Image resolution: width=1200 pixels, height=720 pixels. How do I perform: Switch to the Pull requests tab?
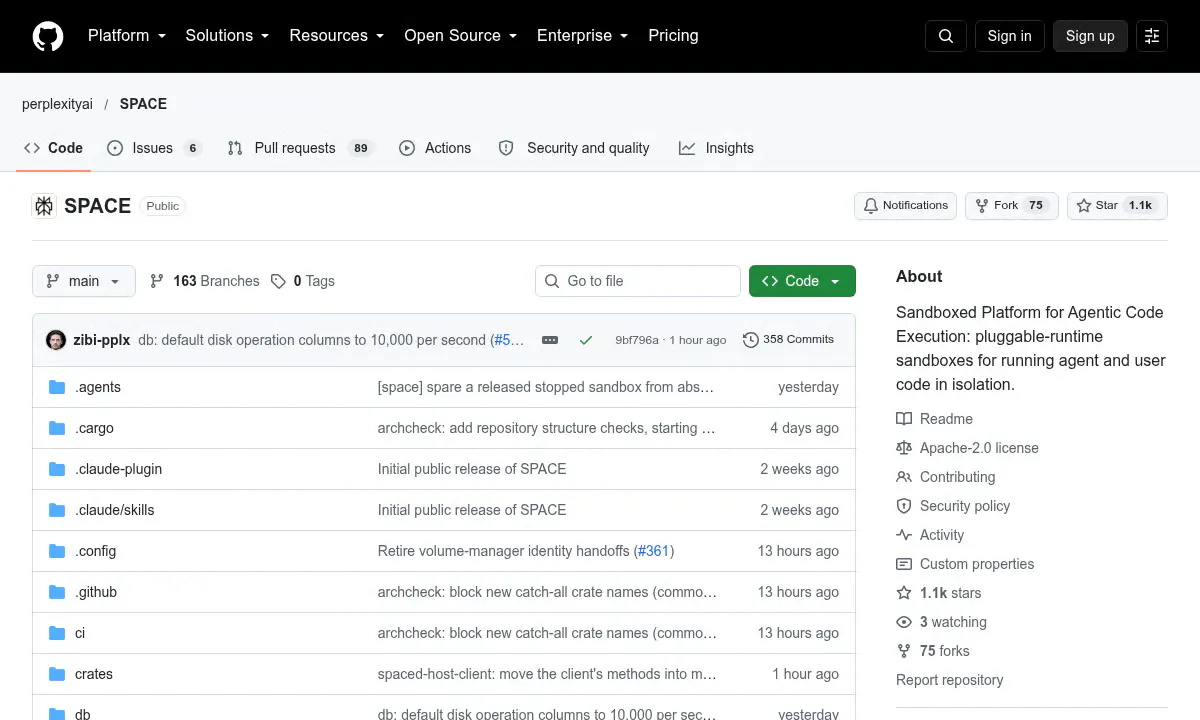coord(299,148)
